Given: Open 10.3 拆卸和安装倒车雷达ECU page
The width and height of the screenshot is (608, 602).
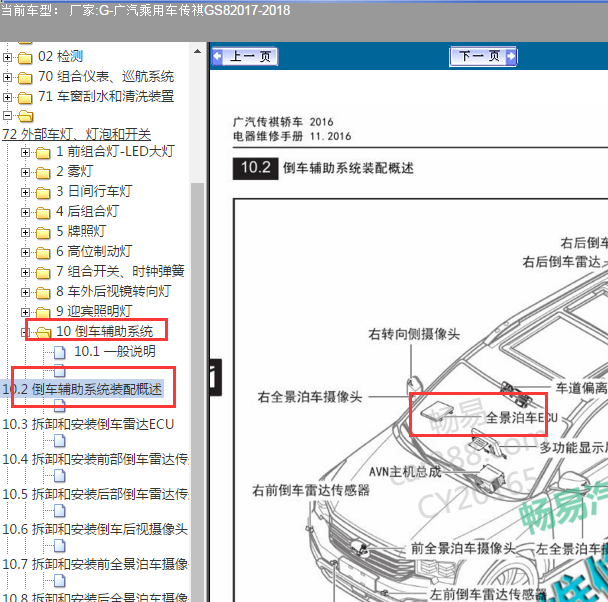Looking at the screenshot, I should (88, 424).
